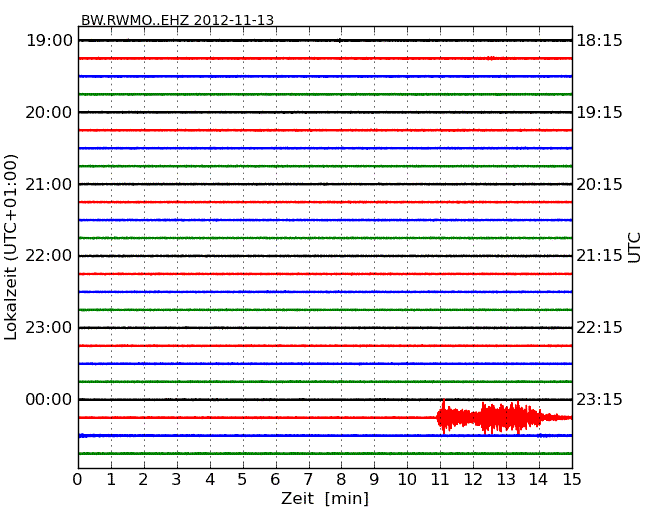Viewport: 650px width, 520px height.
Task: Click the minute 3 x-axis tick label
Action: pyautogui.click(x=177, y=479)
